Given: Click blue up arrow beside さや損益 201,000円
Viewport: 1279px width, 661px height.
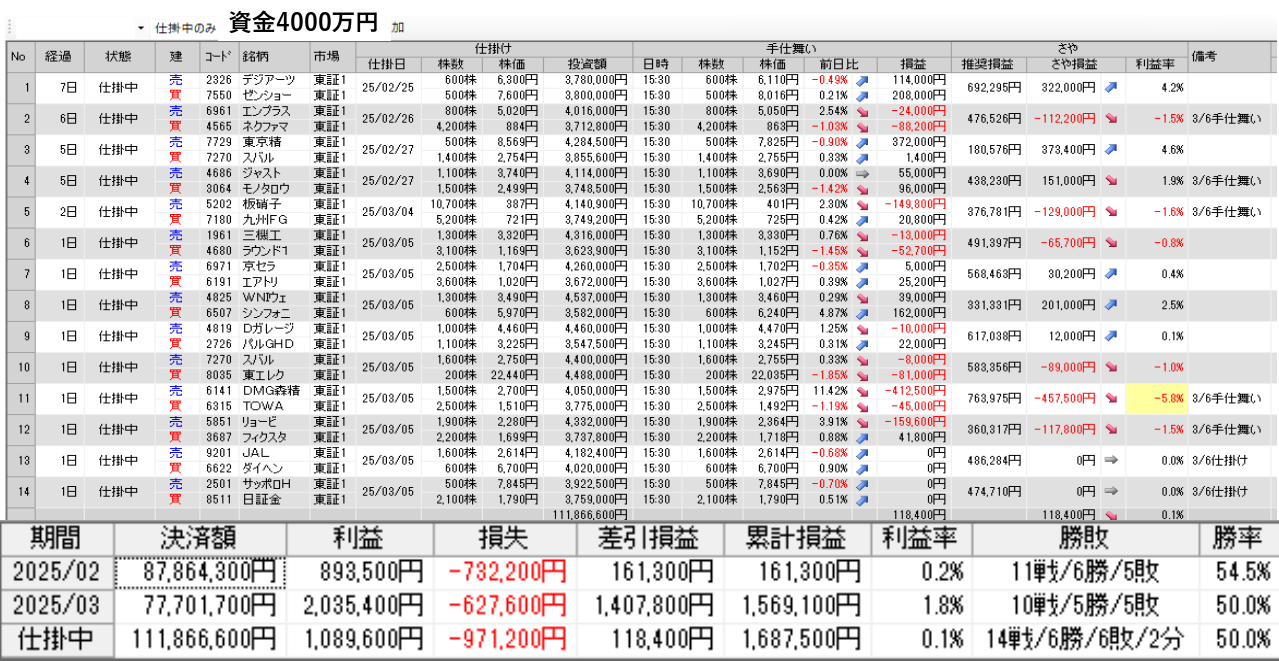Looking at the screenshot, I should point(1111,304).
